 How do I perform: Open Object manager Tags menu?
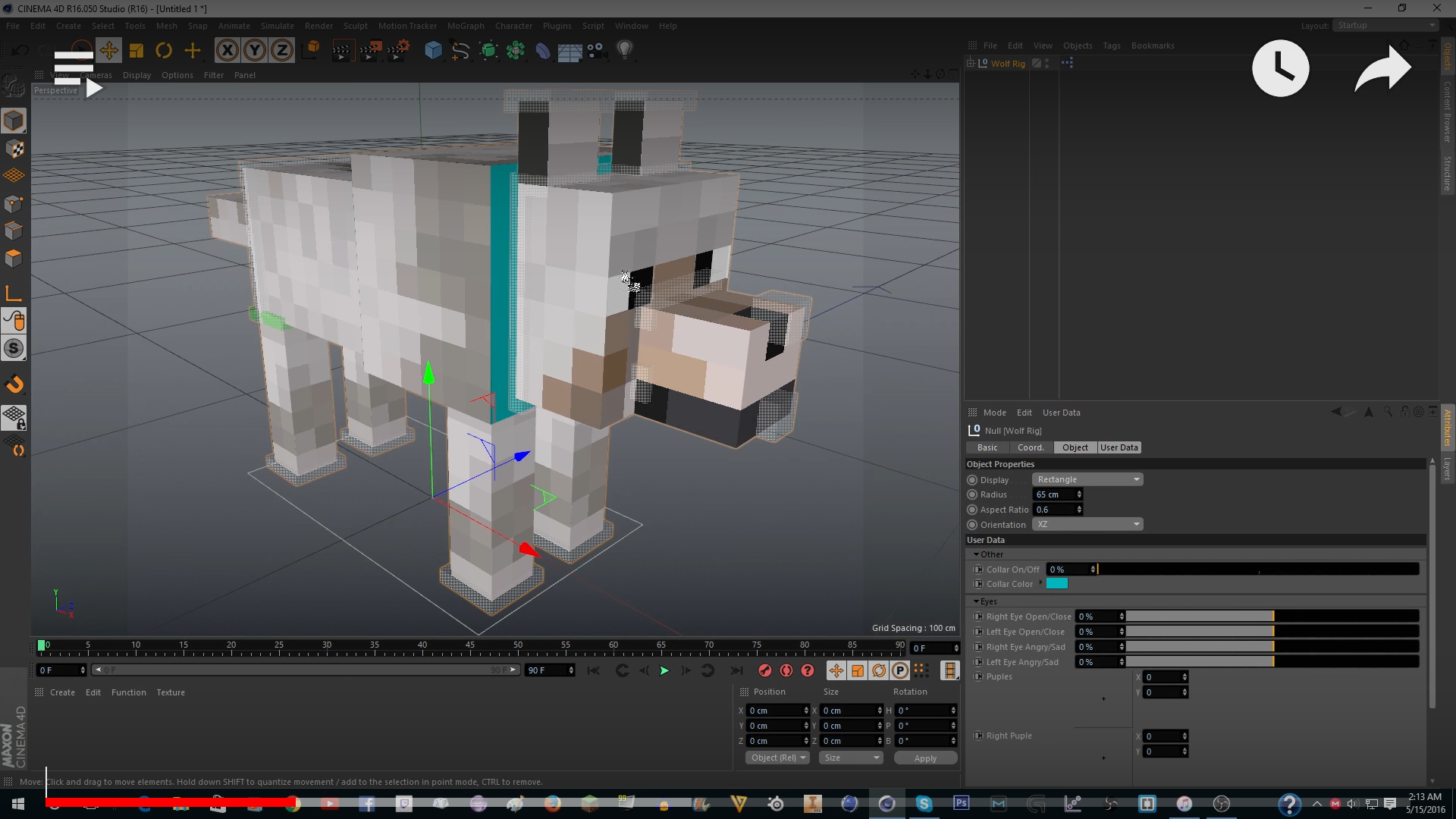point(1111,45)
